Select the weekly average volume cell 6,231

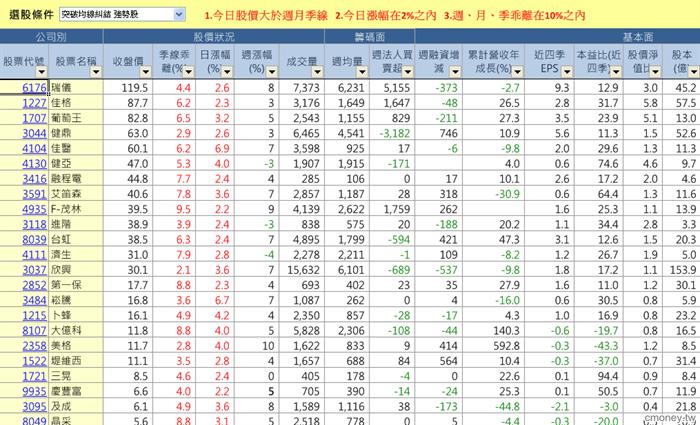347,88
